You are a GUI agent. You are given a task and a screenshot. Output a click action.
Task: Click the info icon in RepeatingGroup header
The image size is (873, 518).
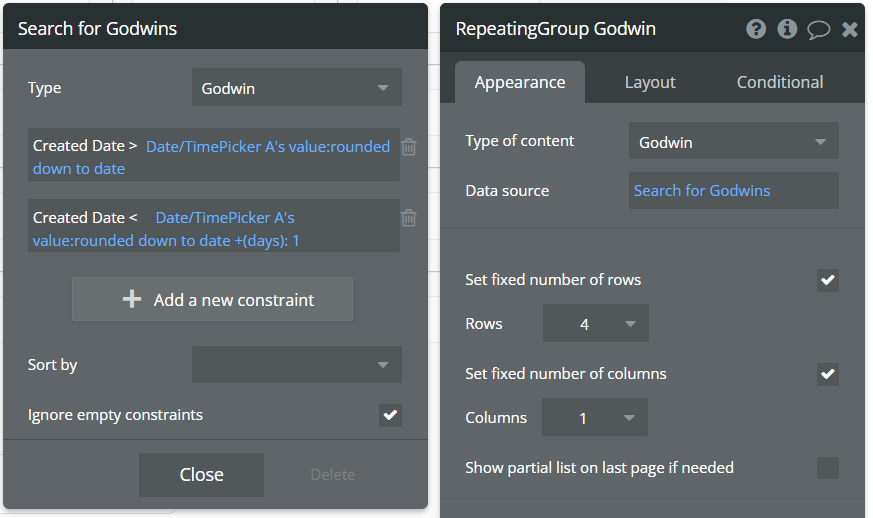click(787, 29)
